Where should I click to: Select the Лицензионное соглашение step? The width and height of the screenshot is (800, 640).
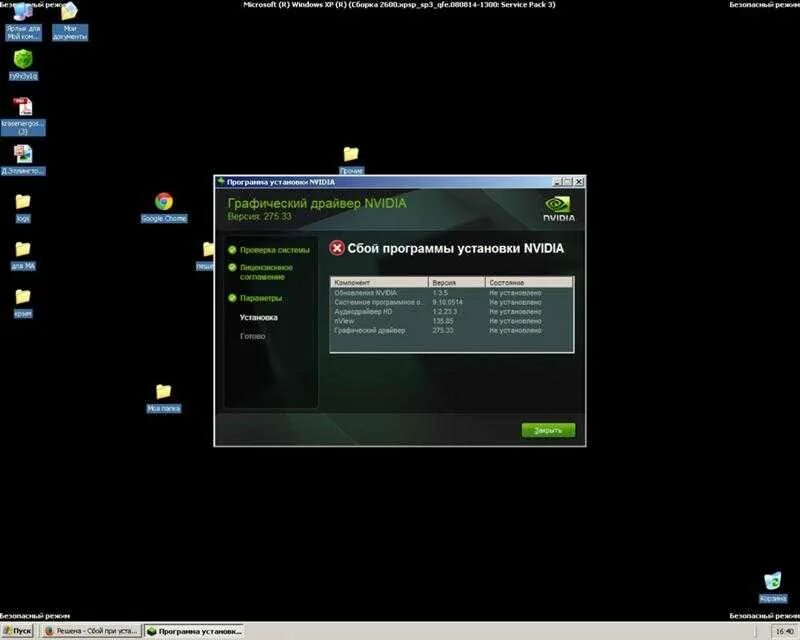(x=266, y=272)
